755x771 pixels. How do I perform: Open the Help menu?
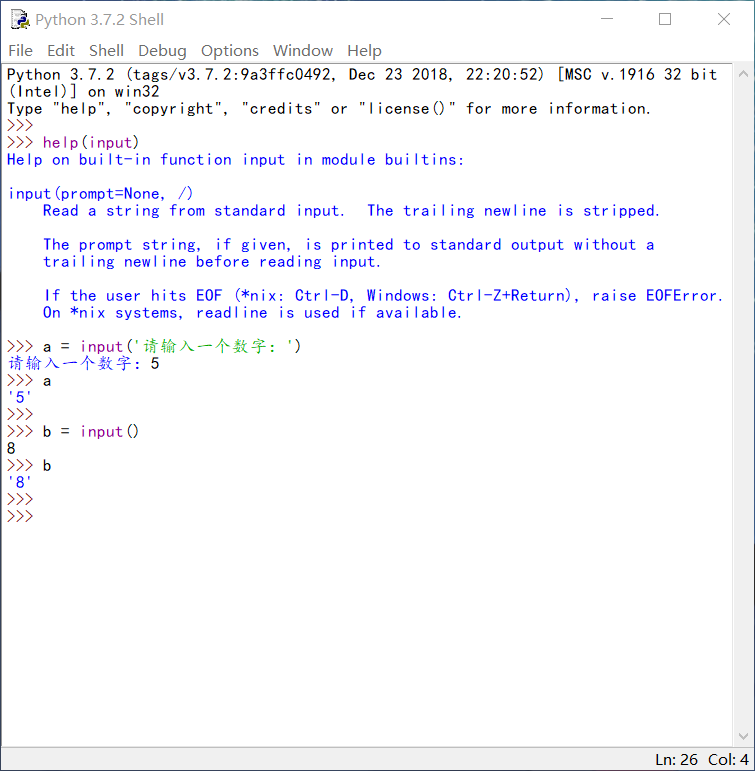(364, 51)
